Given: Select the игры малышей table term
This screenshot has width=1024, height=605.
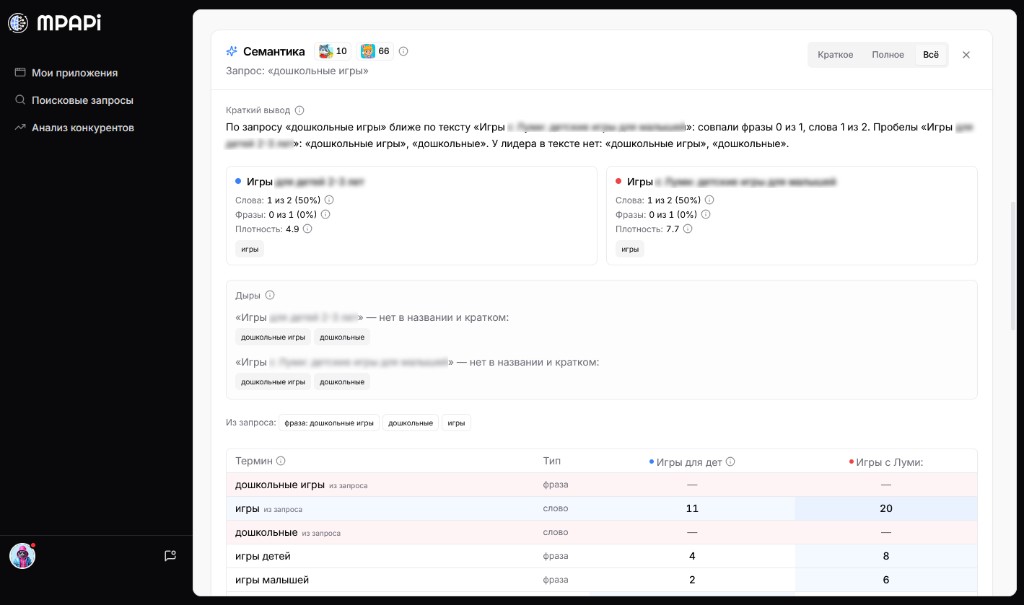Looking at the screenshot, I should (272, 580).
